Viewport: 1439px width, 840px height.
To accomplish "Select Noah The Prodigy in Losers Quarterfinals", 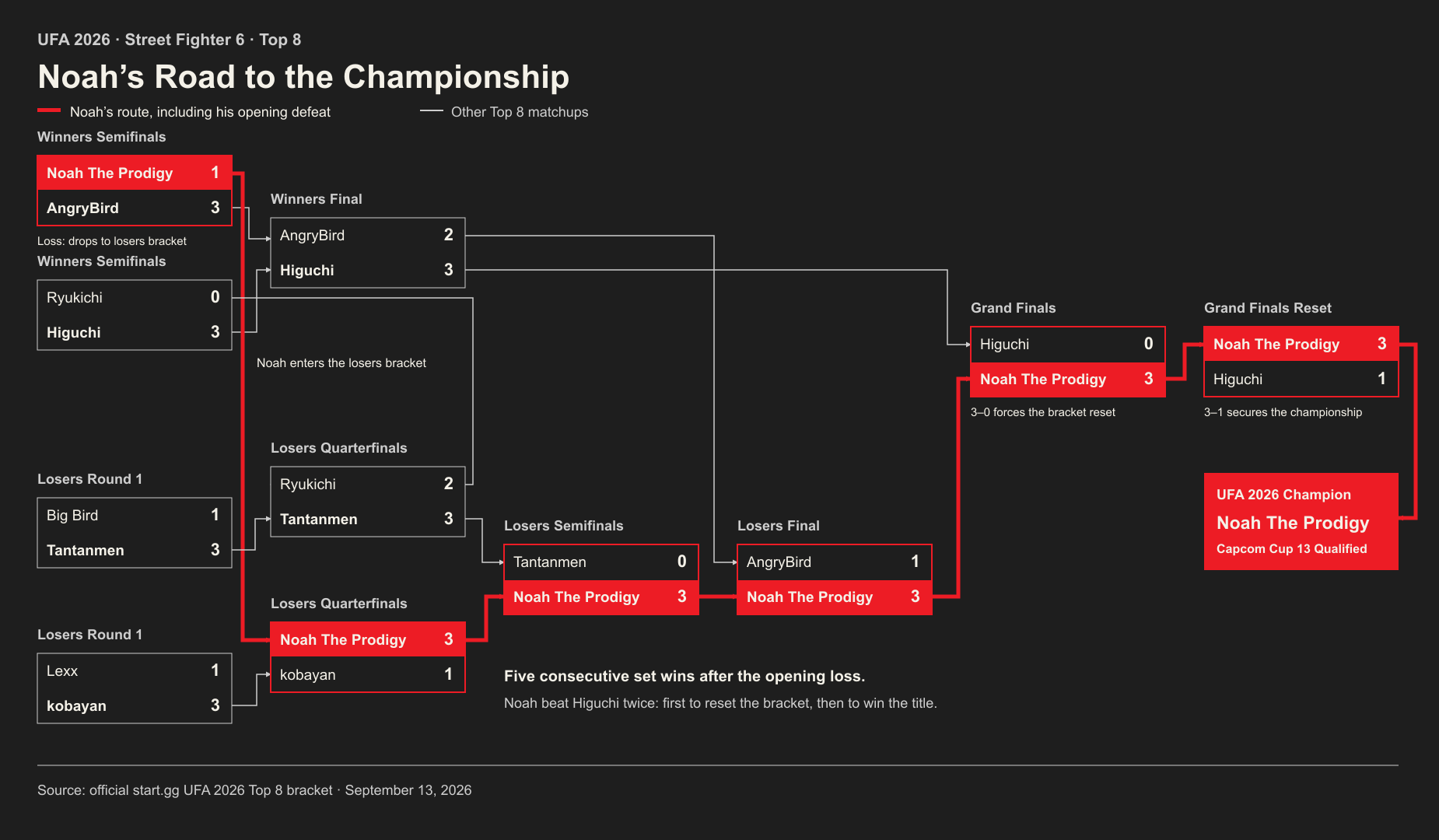I will (x=368, y=639).
